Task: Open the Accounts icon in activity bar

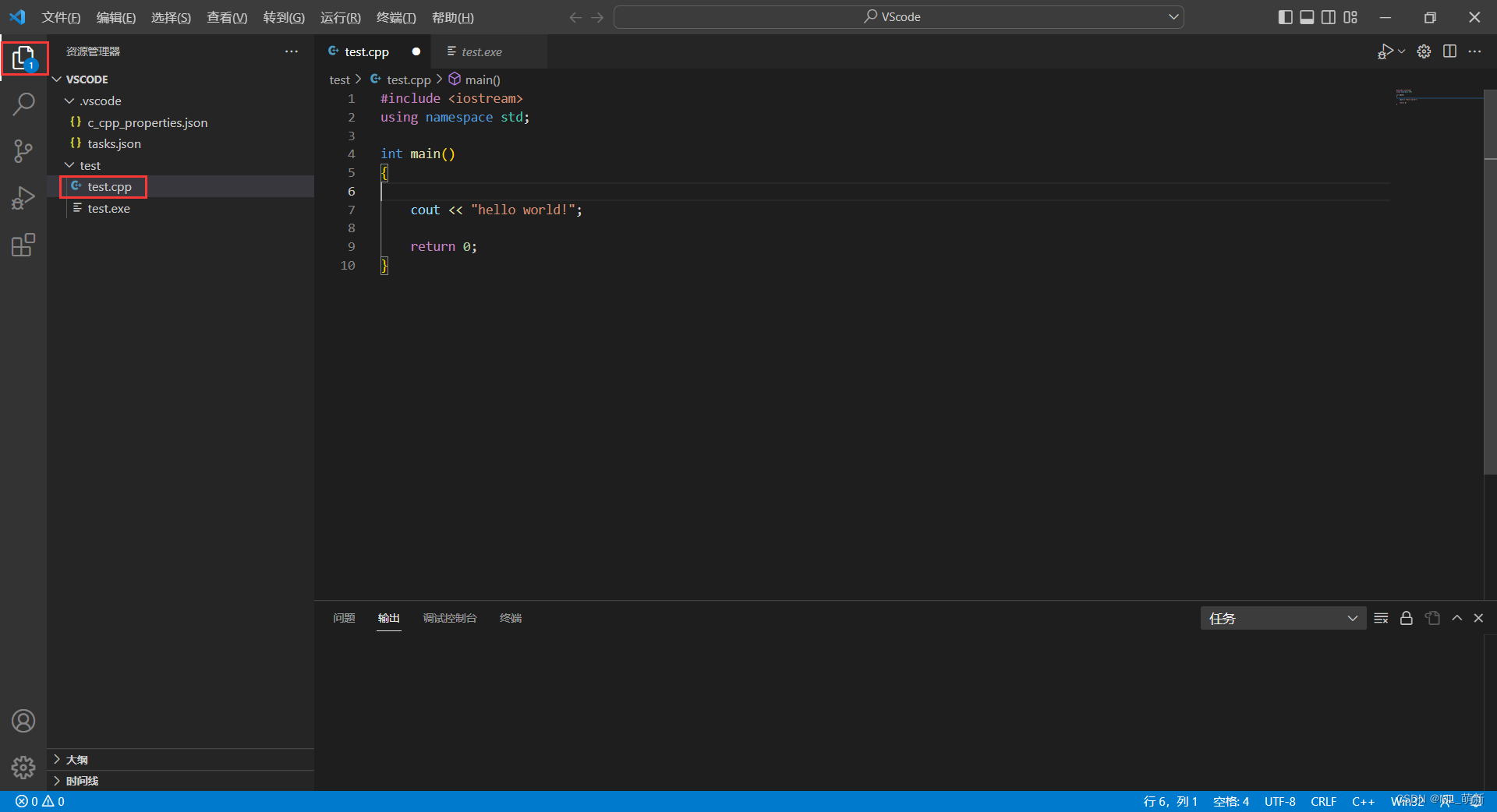Action: point(23,721)
